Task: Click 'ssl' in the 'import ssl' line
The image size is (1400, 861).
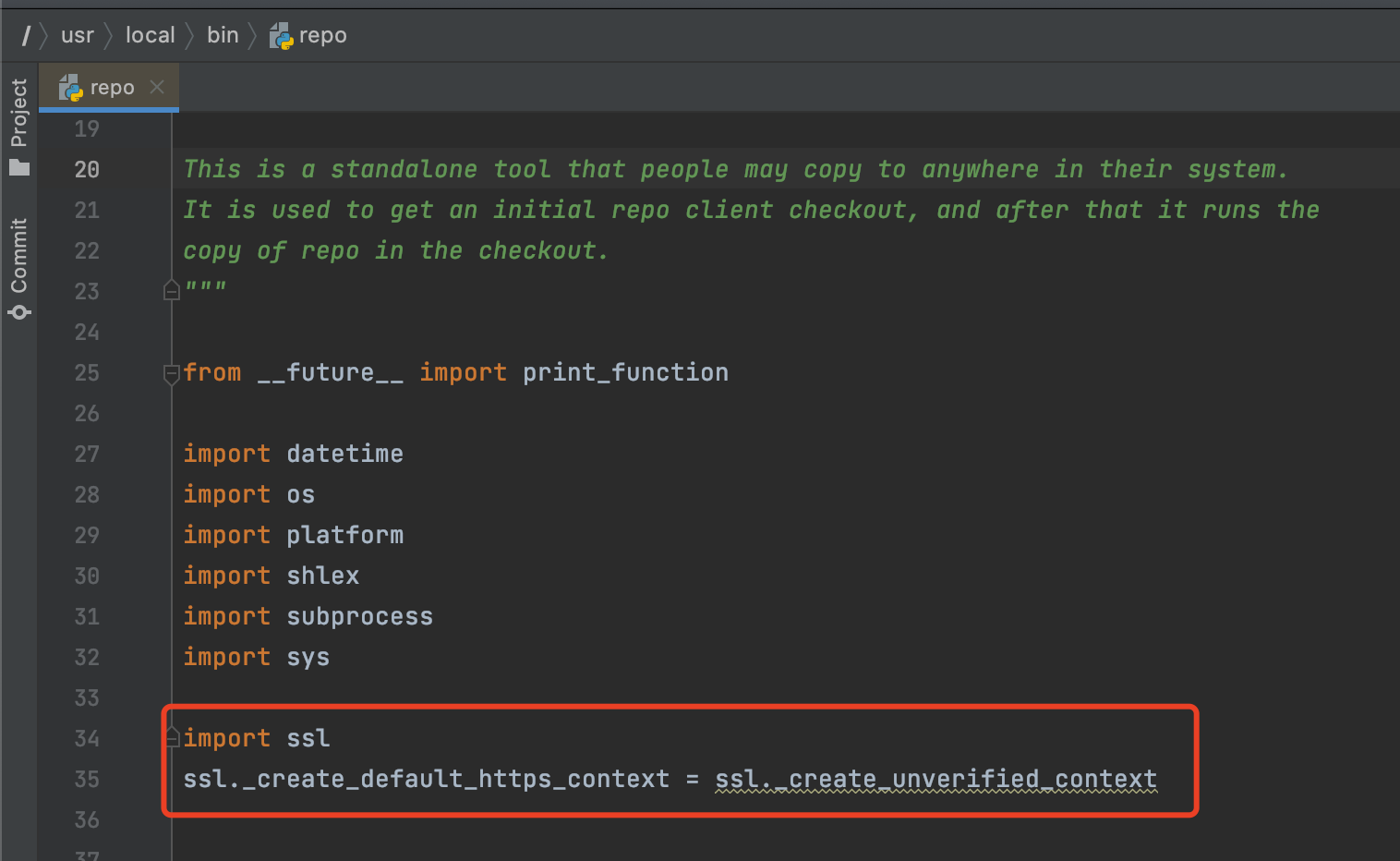Action: pos(308,738)
